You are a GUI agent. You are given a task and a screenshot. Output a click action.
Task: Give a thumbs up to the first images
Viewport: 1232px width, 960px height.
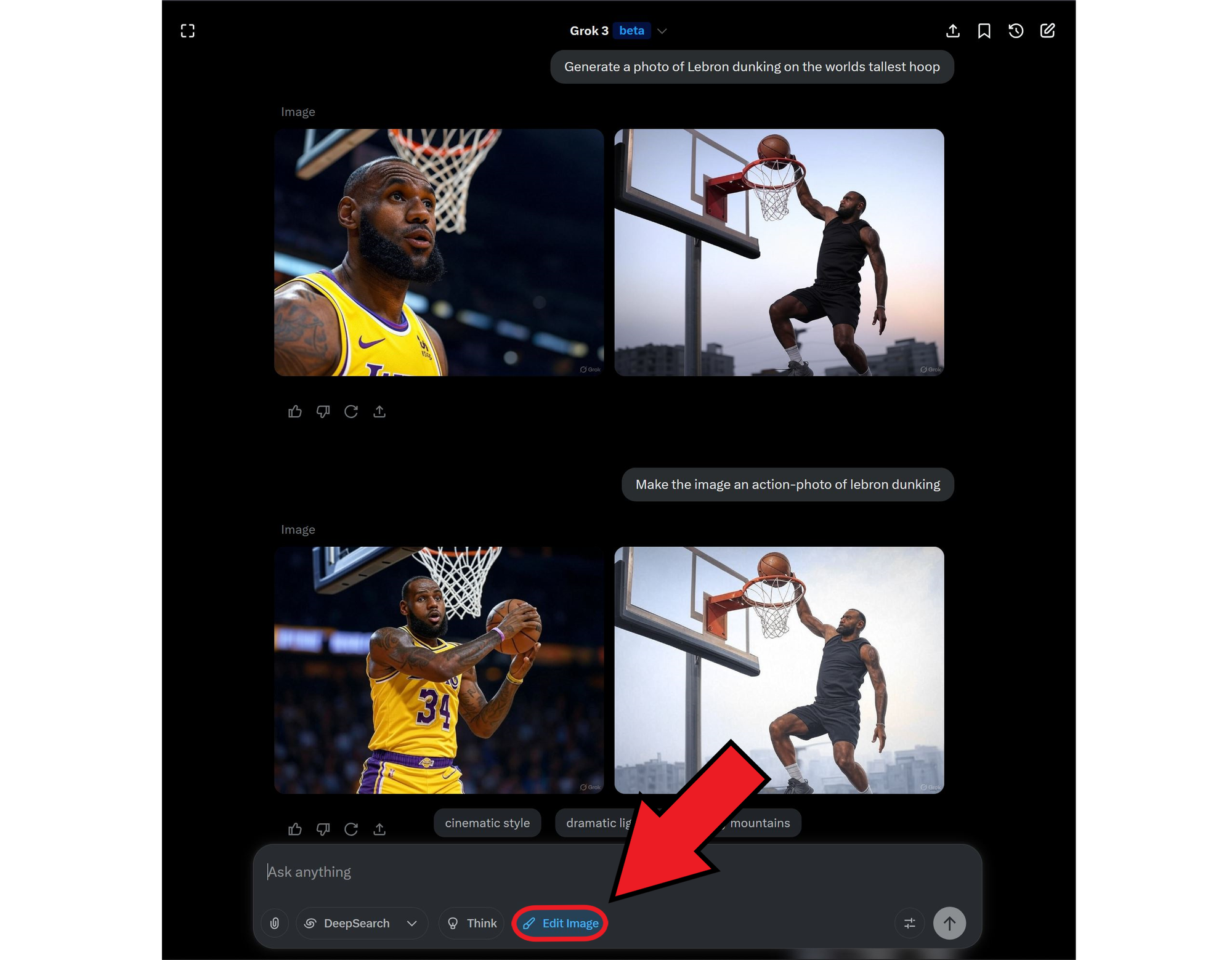(294, 411)
